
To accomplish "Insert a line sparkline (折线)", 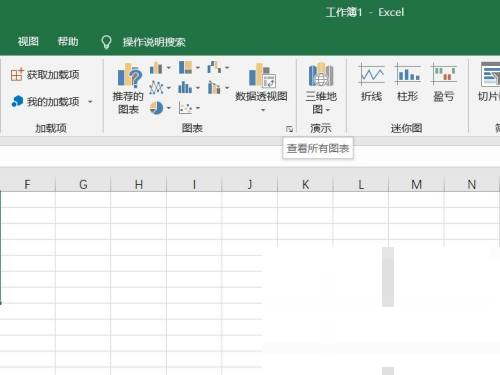I will (371, 83).
